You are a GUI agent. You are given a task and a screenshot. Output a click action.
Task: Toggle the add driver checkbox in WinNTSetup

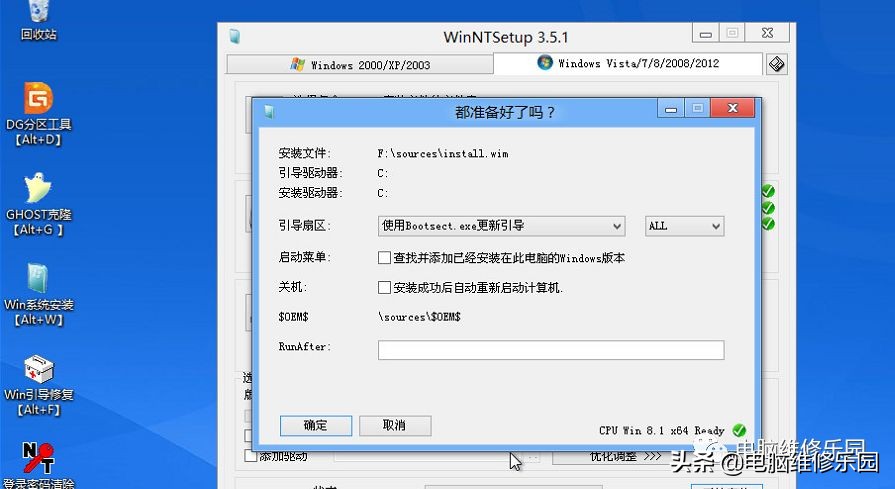coord(250,456)
